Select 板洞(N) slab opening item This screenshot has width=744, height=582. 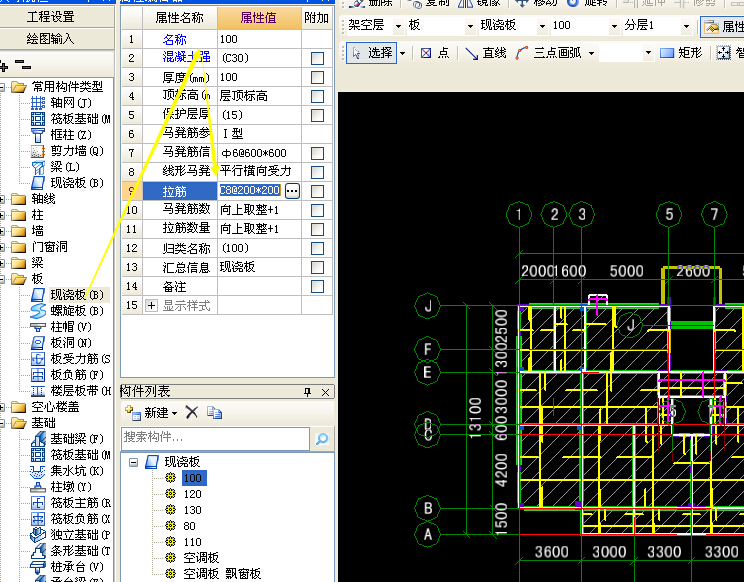tap(61, 342)
